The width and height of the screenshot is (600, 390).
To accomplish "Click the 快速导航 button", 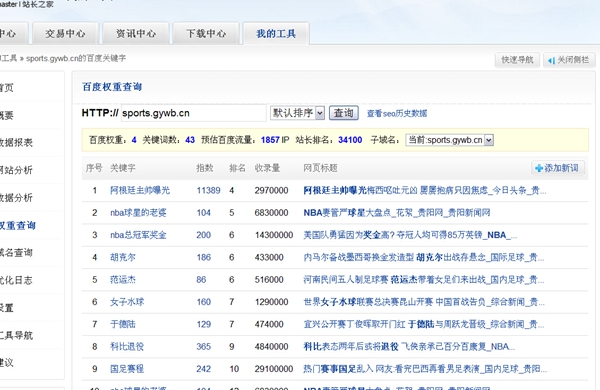I will pos(517,60).
